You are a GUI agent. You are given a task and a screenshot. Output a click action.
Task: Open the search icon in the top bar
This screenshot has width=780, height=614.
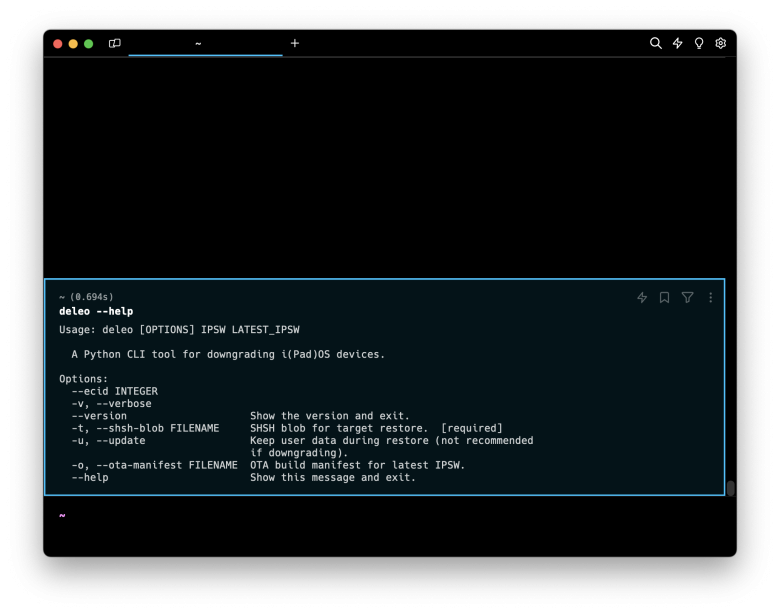tap(655, 43)
